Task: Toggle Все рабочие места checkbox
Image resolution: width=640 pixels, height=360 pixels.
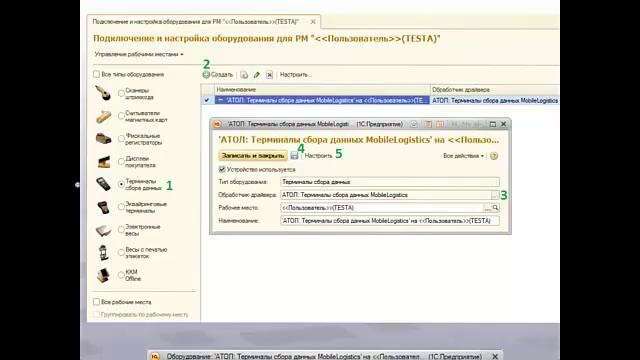Action: tap(96, 302)
